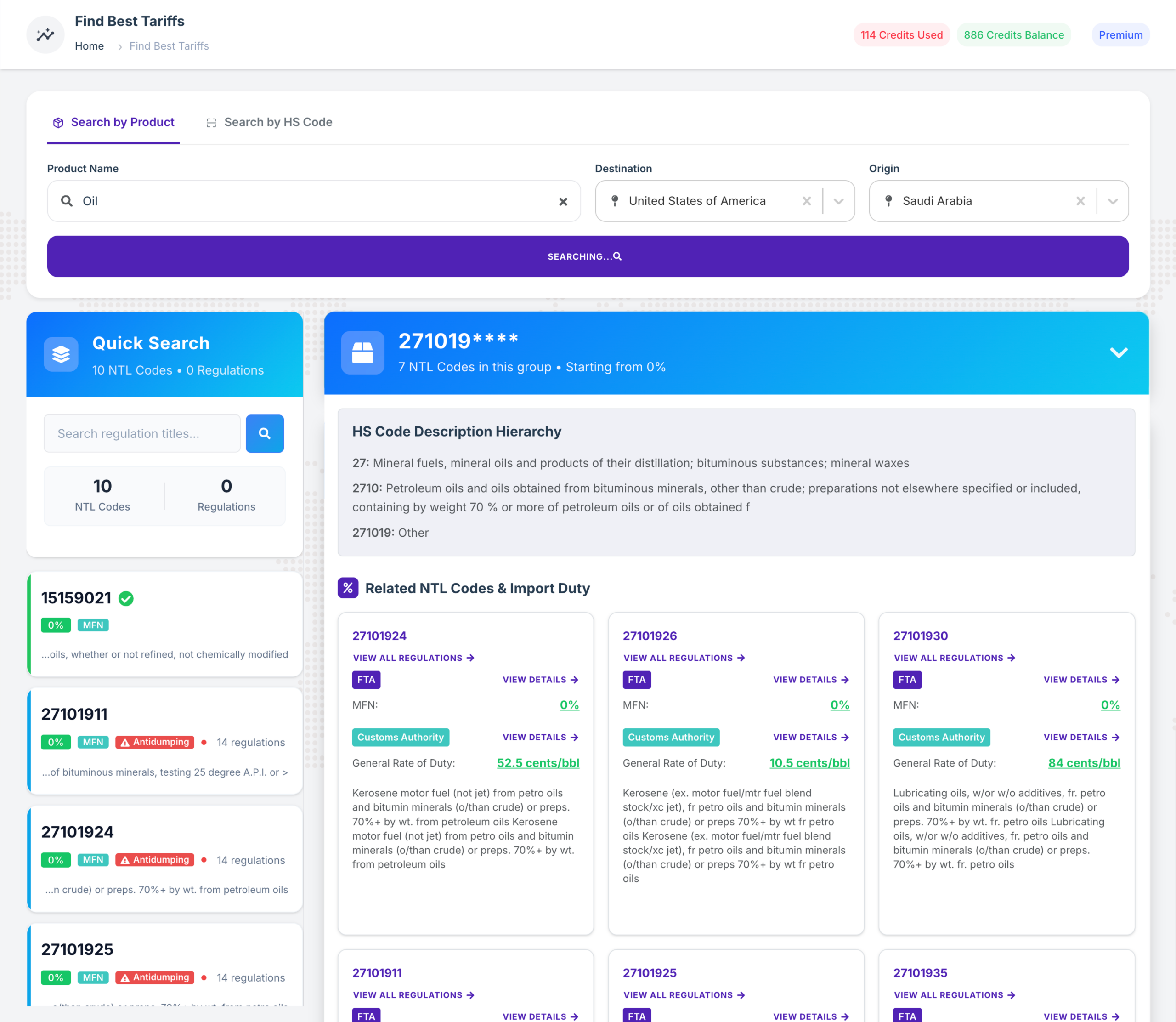View all regulations for 27101926
This screenshot has height=1022, width=1176.
pos(684,658)
